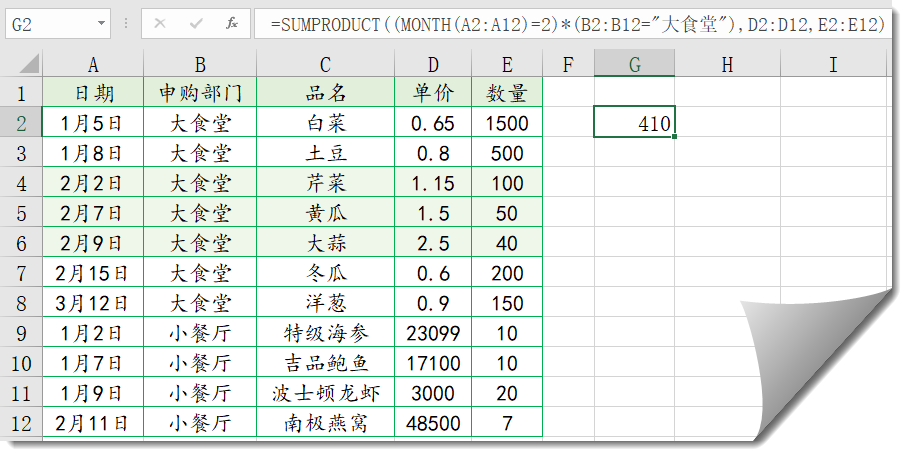Select the 南极燕窝 cell

[x=326, y=424]
